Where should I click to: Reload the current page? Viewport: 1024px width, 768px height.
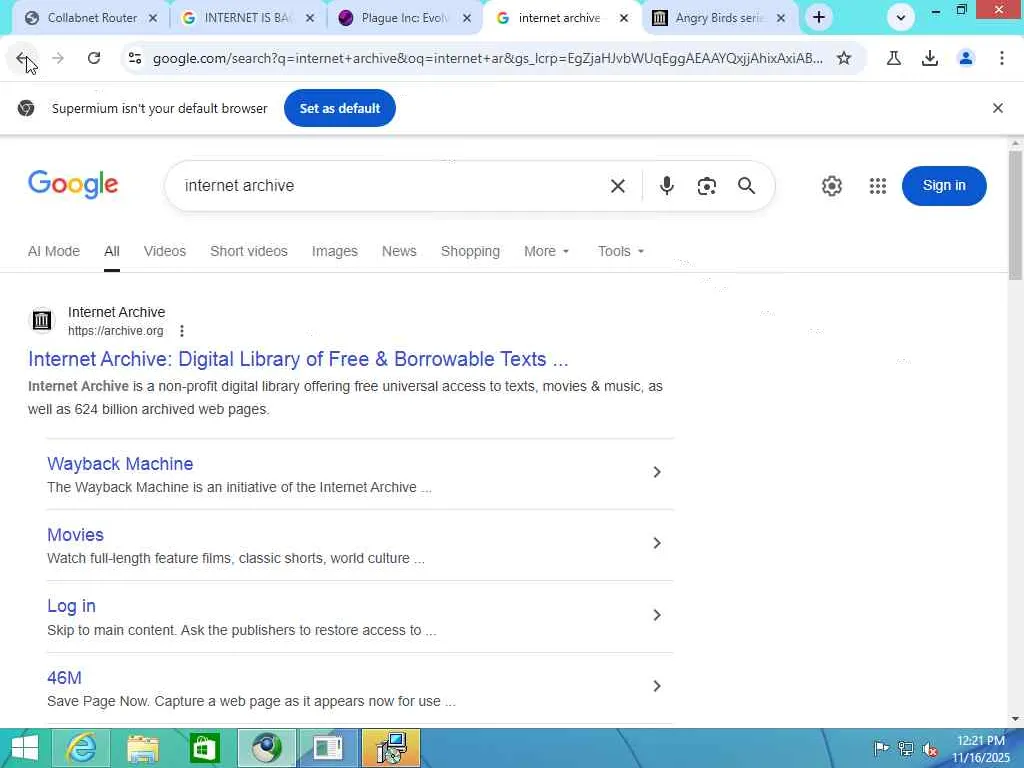click(94, 59)
